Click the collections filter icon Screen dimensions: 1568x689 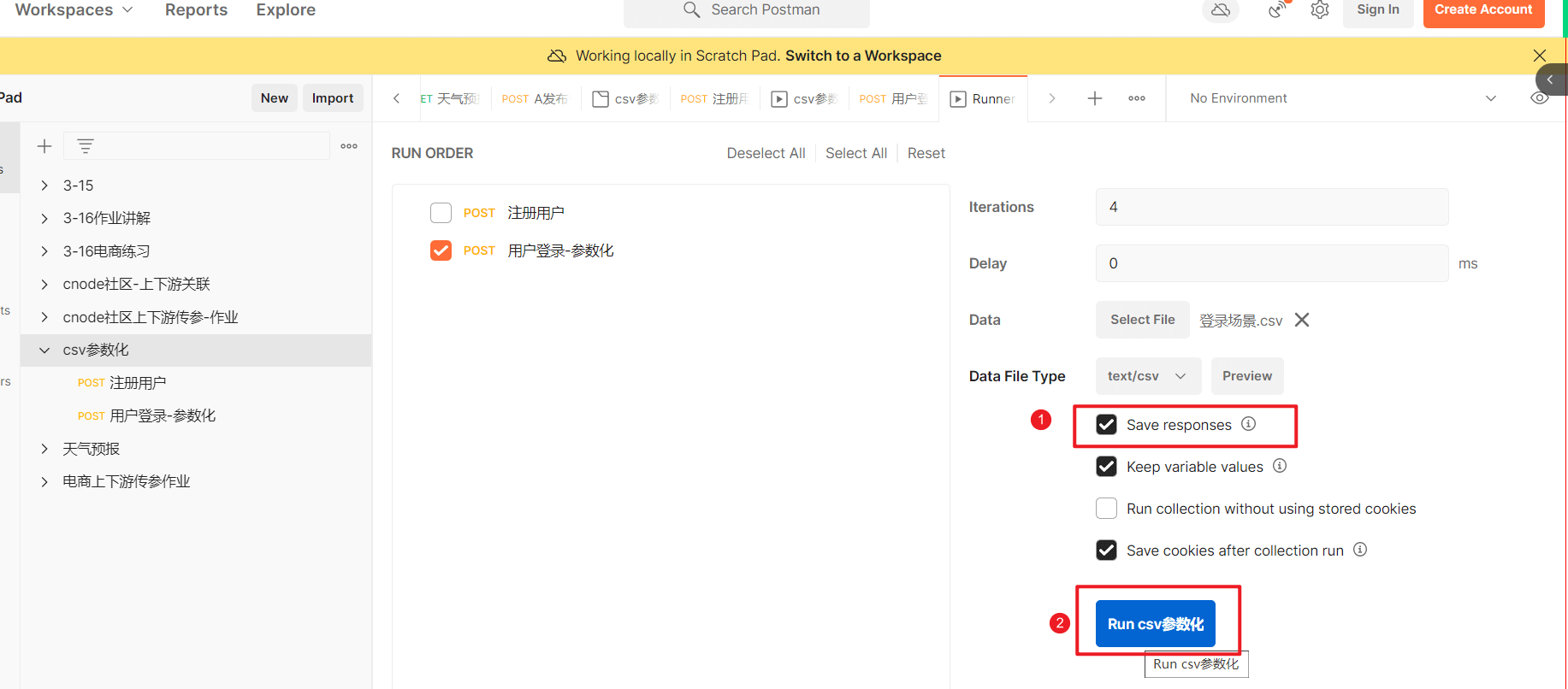pos(86,146)
